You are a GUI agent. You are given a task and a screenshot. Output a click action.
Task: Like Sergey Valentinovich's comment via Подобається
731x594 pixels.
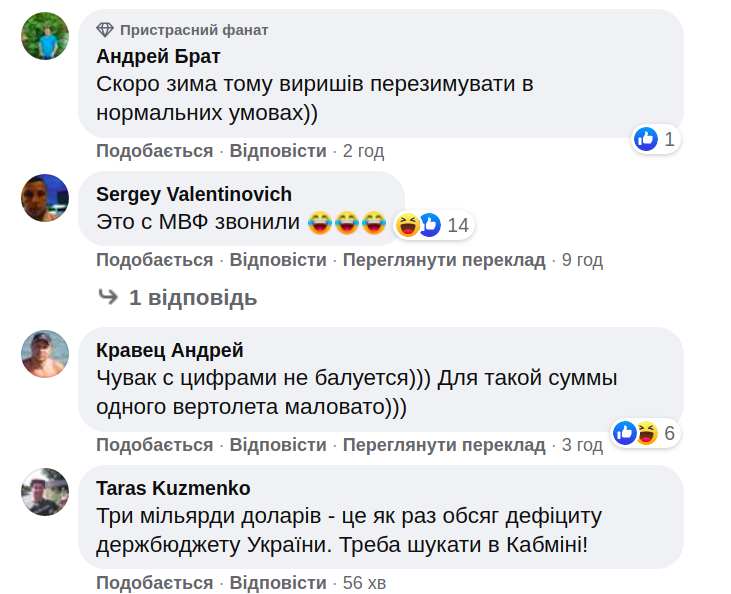point(154,260)
